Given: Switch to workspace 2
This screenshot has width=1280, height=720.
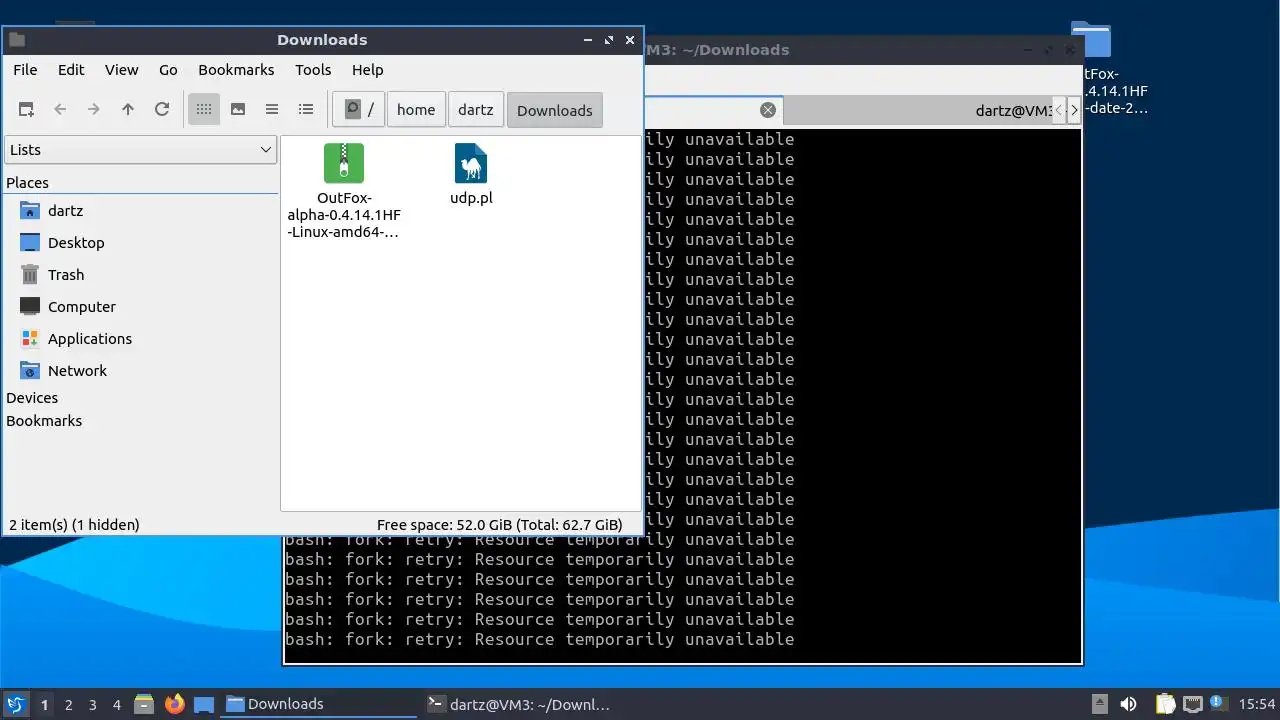Looking at the screenshot, I should 68,705.
